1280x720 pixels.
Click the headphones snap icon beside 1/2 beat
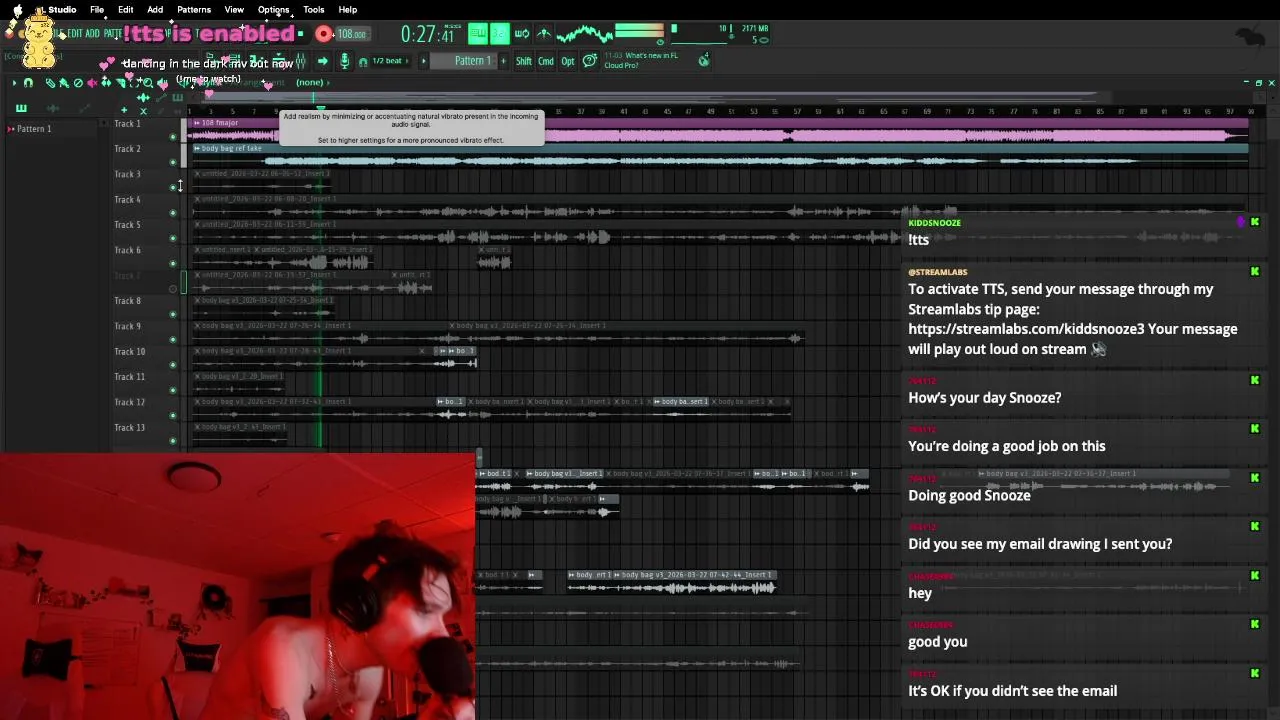(362, 62)
